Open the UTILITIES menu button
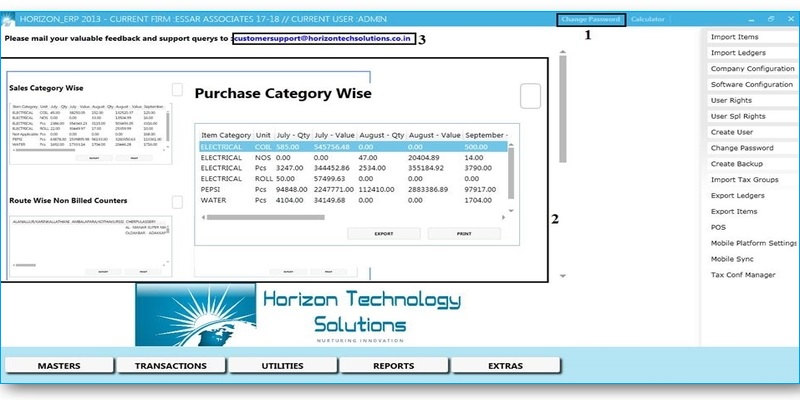 [x=283, y=366]
